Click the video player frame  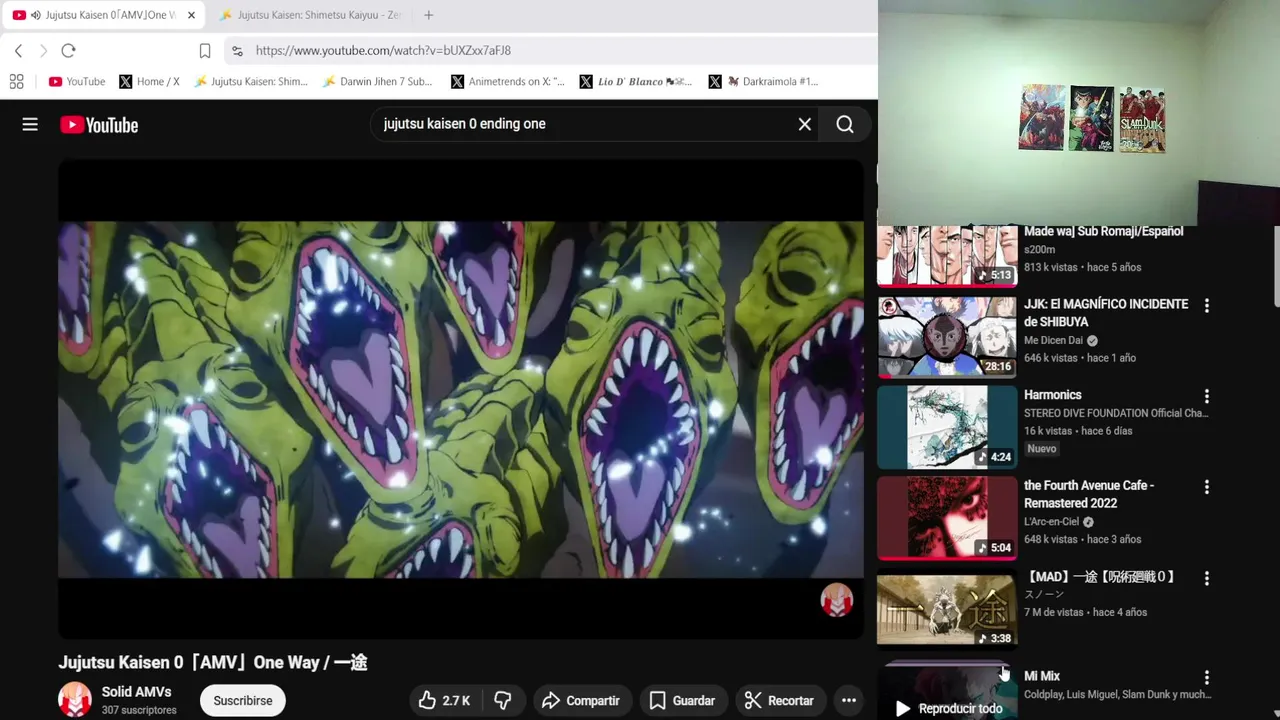(460, 399)
